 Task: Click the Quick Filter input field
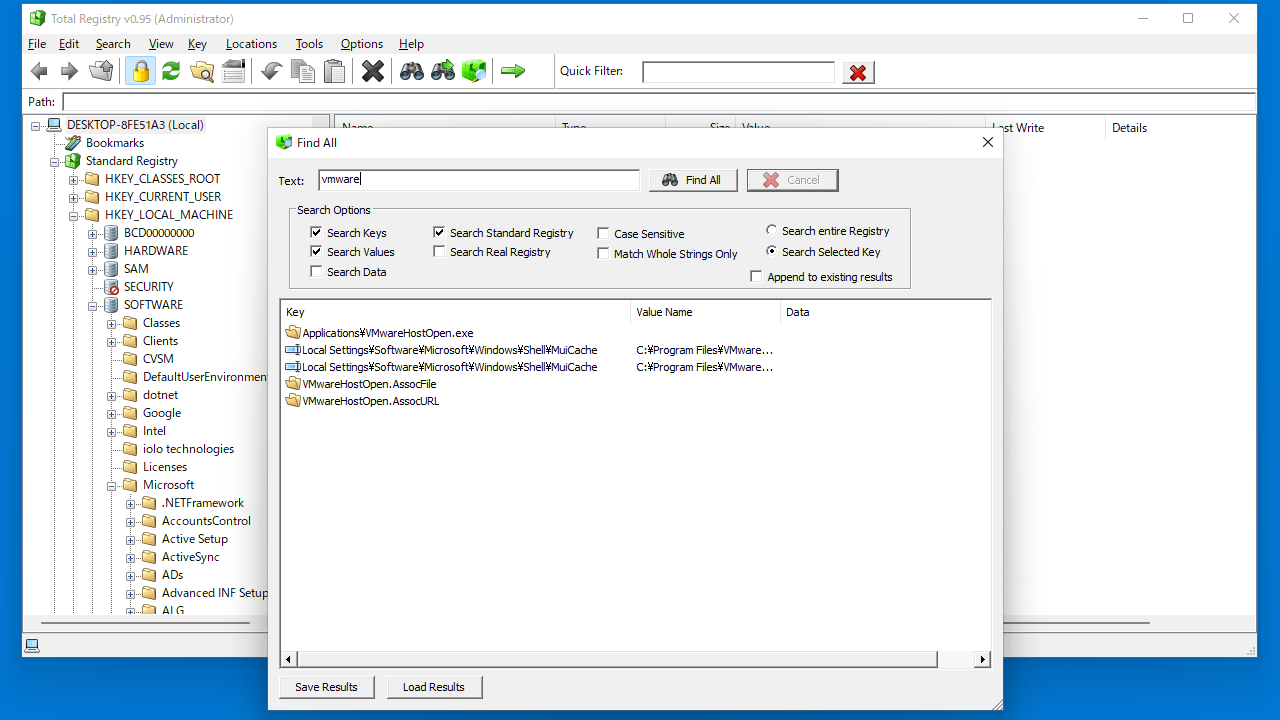(738, 72)
